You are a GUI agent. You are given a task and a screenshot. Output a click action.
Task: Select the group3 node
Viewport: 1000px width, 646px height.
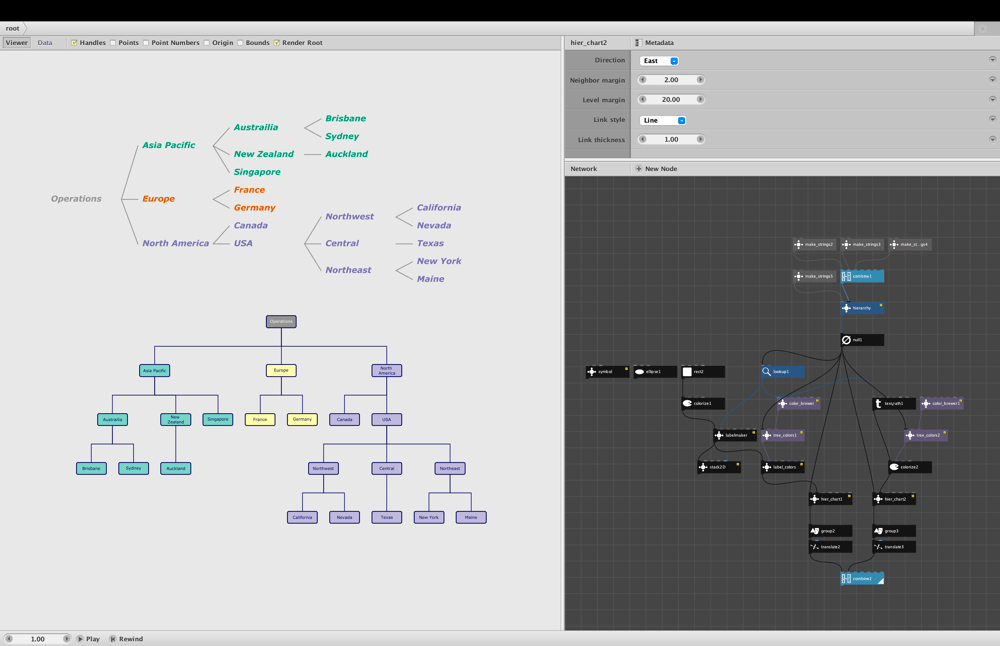point(894,531)
